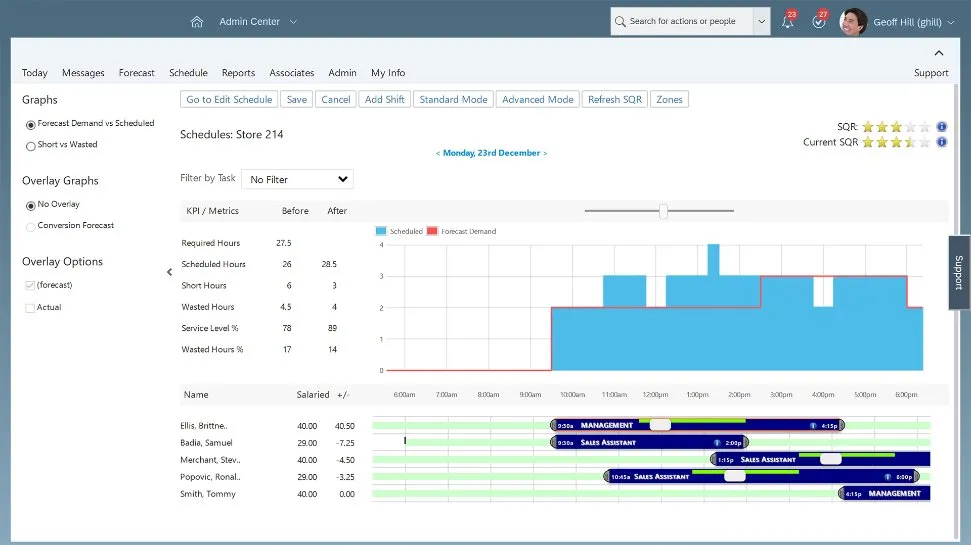Open the notifications bell icon
This screenshot has width=971, height=545.
click(788, 22)
